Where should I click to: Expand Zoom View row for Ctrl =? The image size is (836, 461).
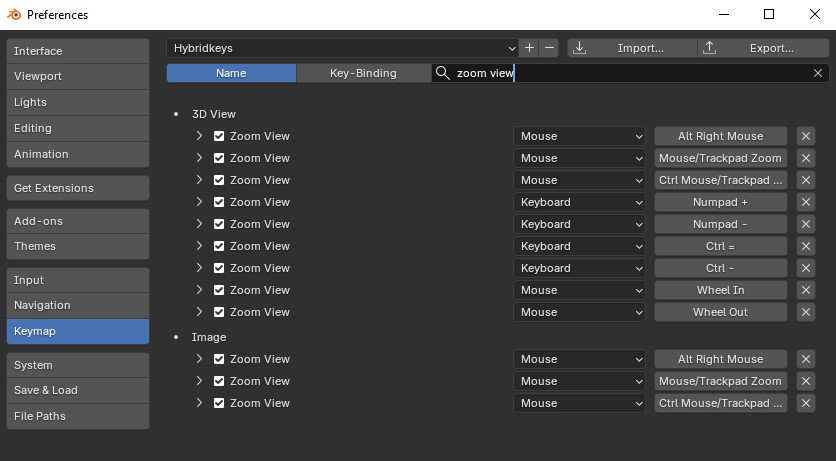point(199,246)
